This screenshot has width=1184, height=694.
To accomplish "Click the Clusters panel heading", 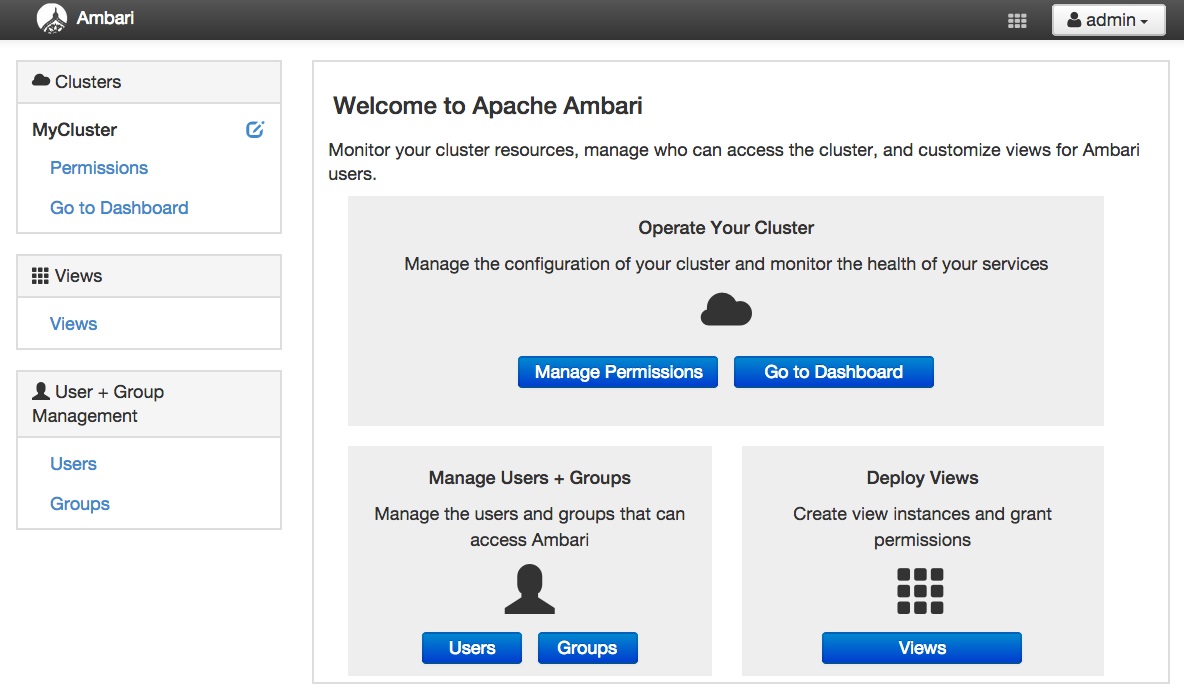I will click(x=149, y=82).
